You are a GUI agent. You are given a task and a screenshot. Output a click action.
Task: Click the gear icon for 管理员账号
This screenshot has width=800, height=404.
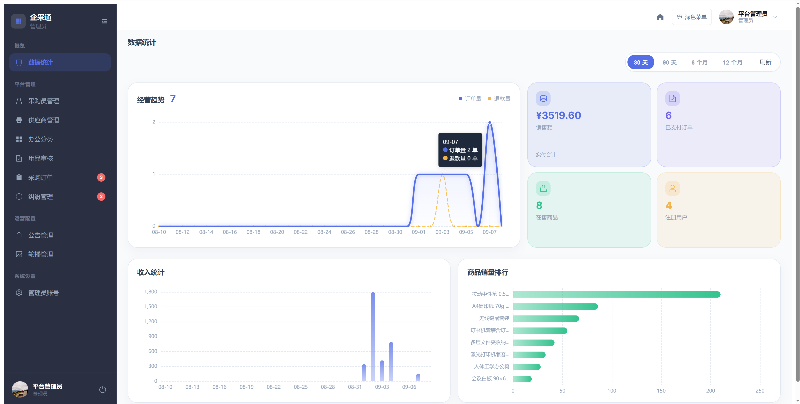tap(19, 293)
